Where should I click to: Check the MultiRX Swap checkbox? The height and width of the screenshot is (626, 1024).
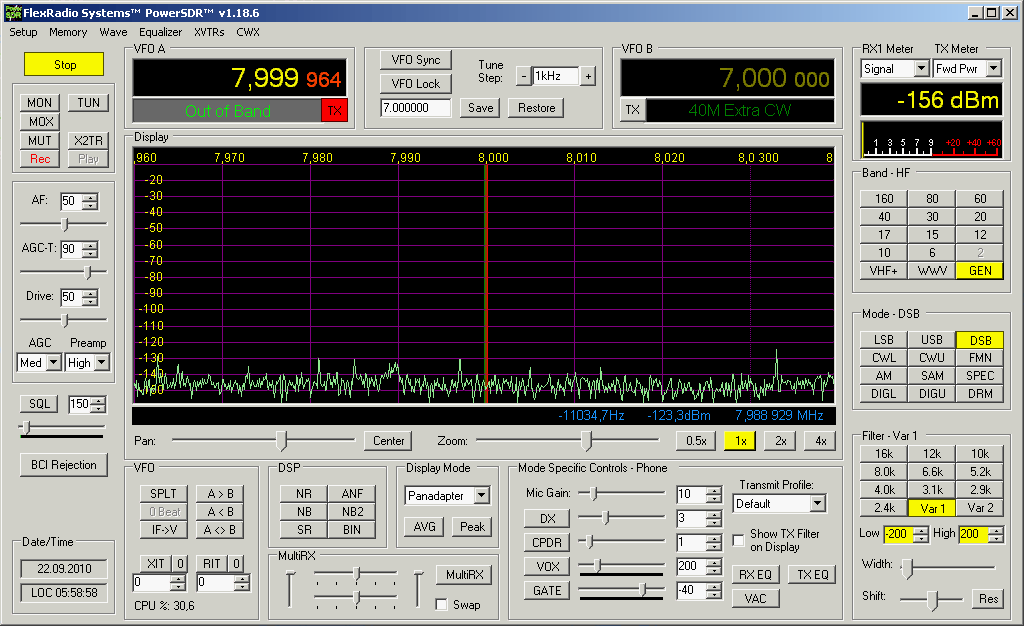click(x=441, y=604)
